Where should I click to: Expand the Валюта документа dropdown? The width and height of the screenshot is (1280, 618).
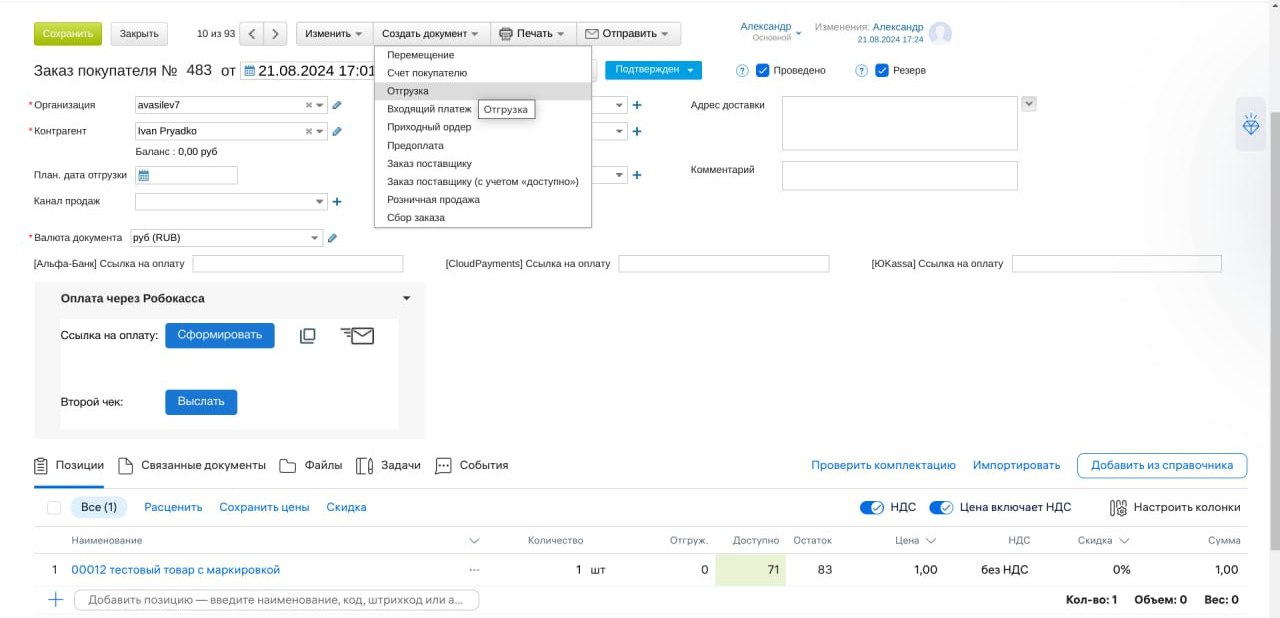(315, 238)
